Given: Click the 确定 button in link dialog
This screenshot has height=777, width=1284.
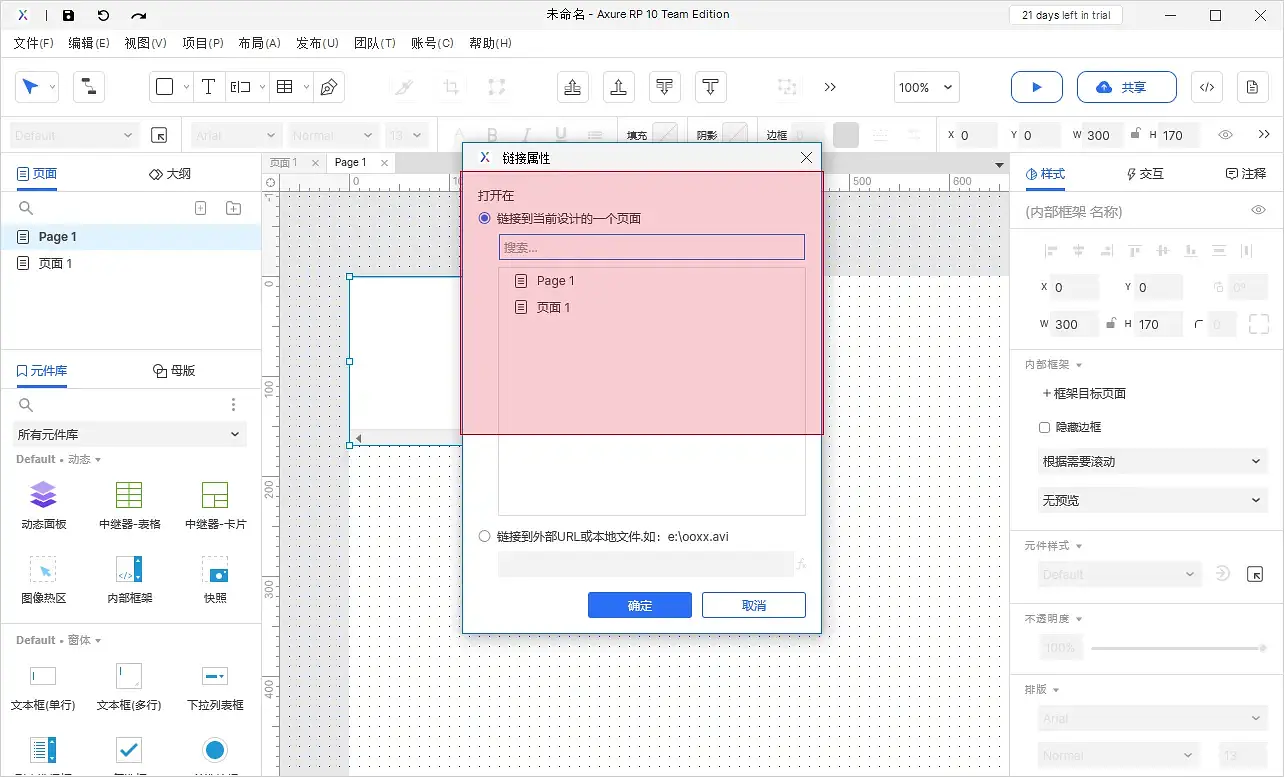Looking at the screenshot, I should point(639,605).
